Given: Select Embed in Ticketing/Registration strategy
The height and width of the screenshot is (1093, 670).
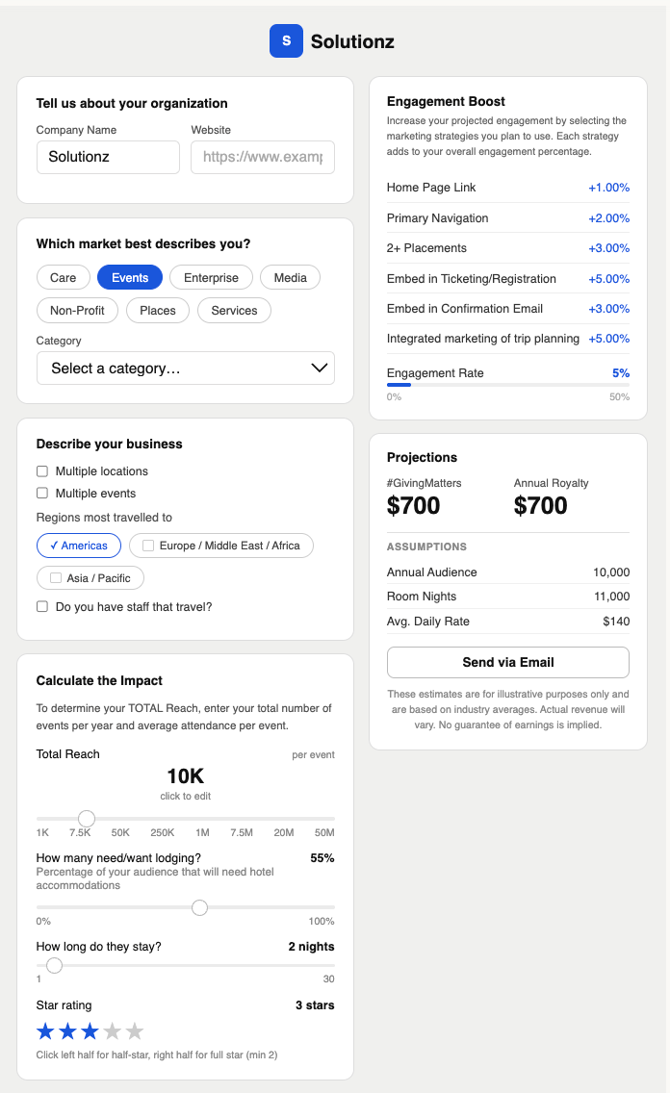Looking at the screenshot, I should pos(508,279).
